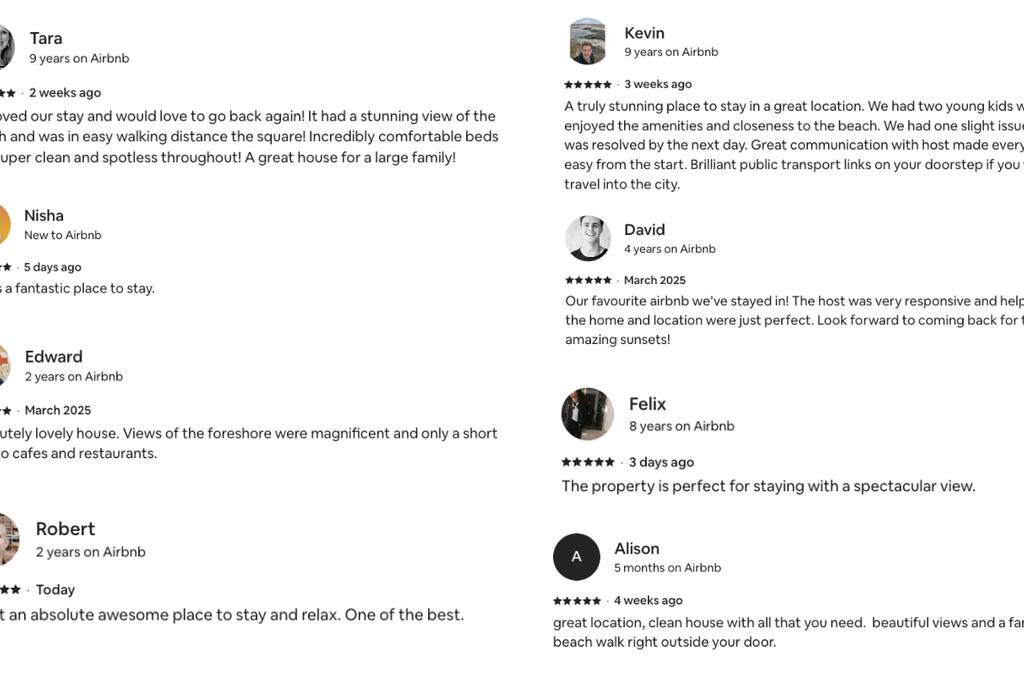Screen dimensions: 1024x683
Task: Click the name Edward
Action: point(54,357)
